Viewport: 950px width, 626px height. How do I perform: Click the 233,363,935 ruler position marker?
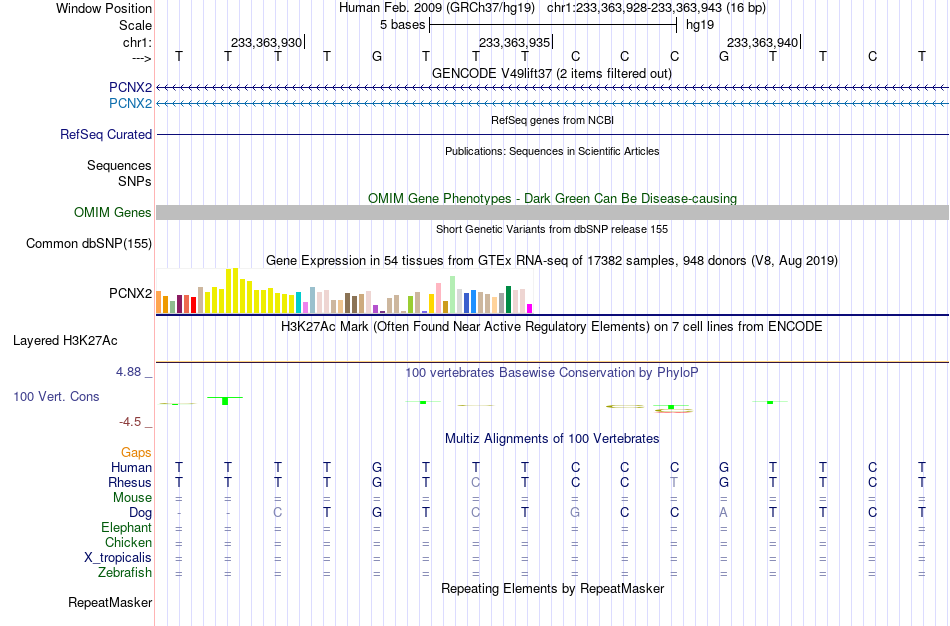515,42
